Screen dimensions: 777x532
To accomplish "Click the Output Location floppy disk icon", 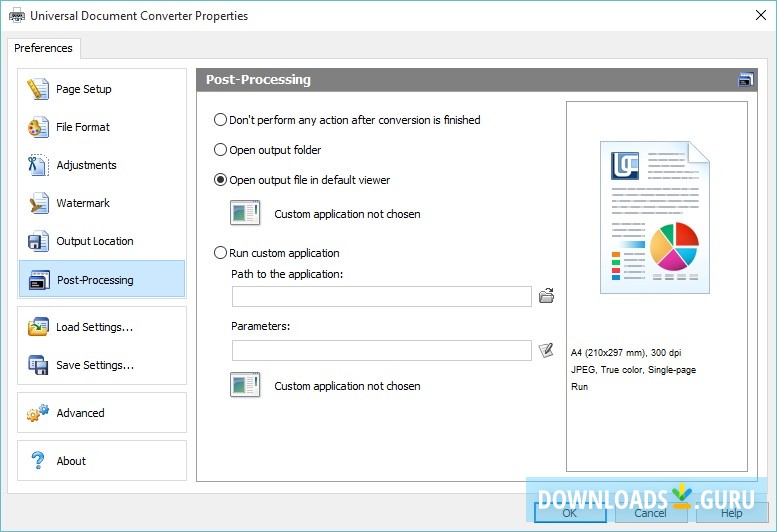I will [38, 241].
